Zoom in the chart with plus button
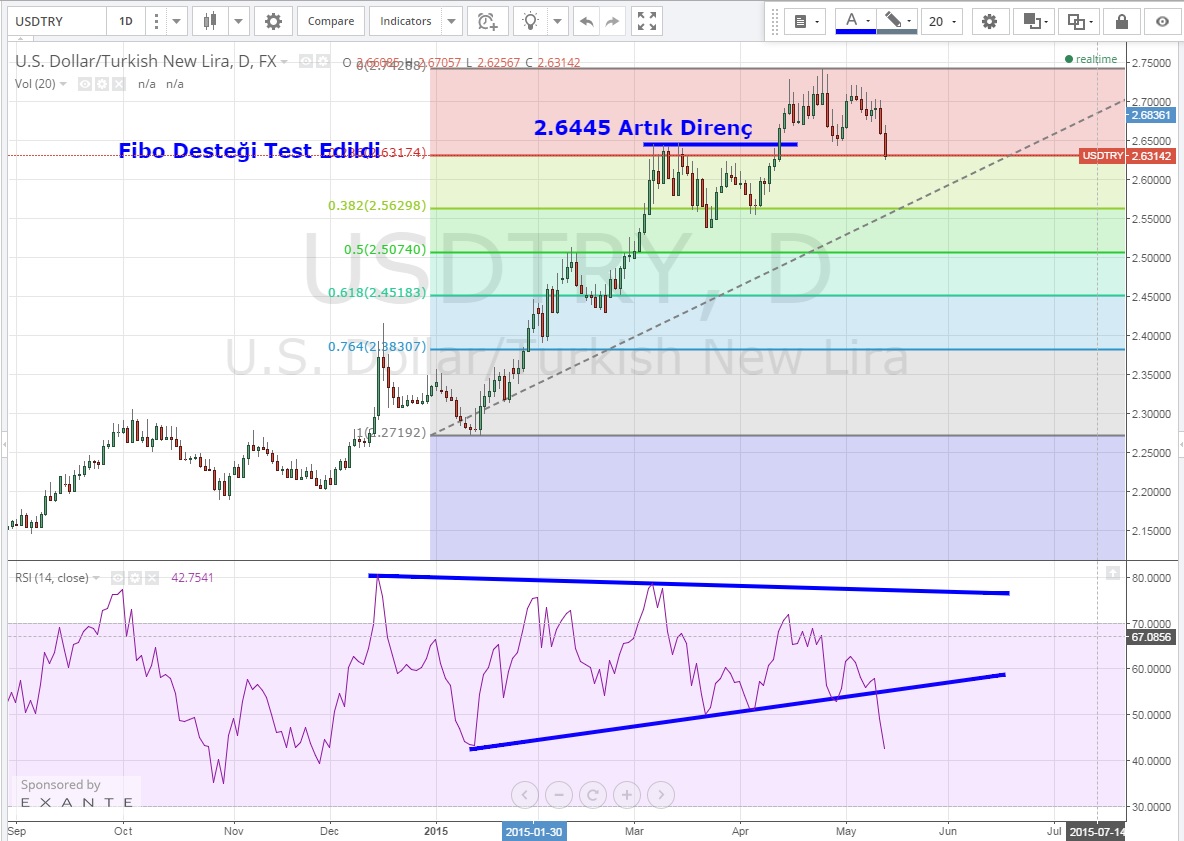This screenshot has width=1184, height=841. coord(626,795)
